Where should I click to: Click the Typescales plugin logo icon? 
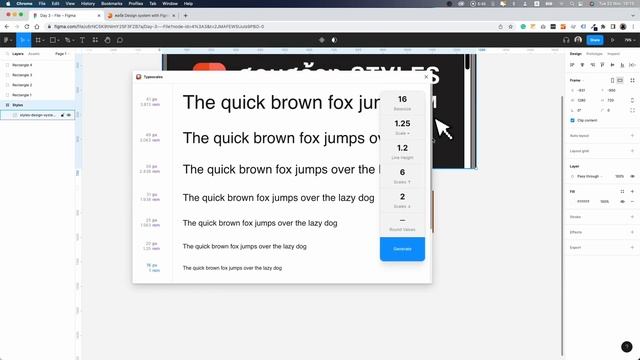click(139, 77)
